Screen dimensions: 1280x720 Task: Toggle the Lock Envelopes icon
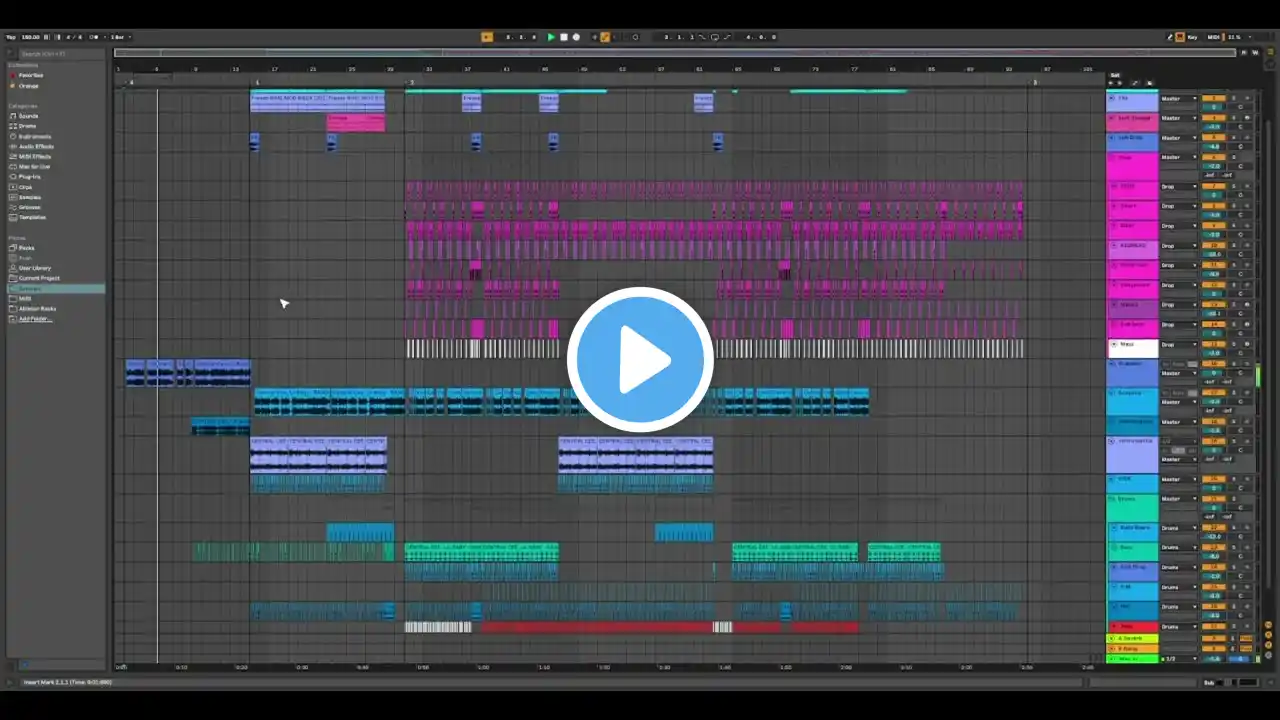pos(1149,83)
